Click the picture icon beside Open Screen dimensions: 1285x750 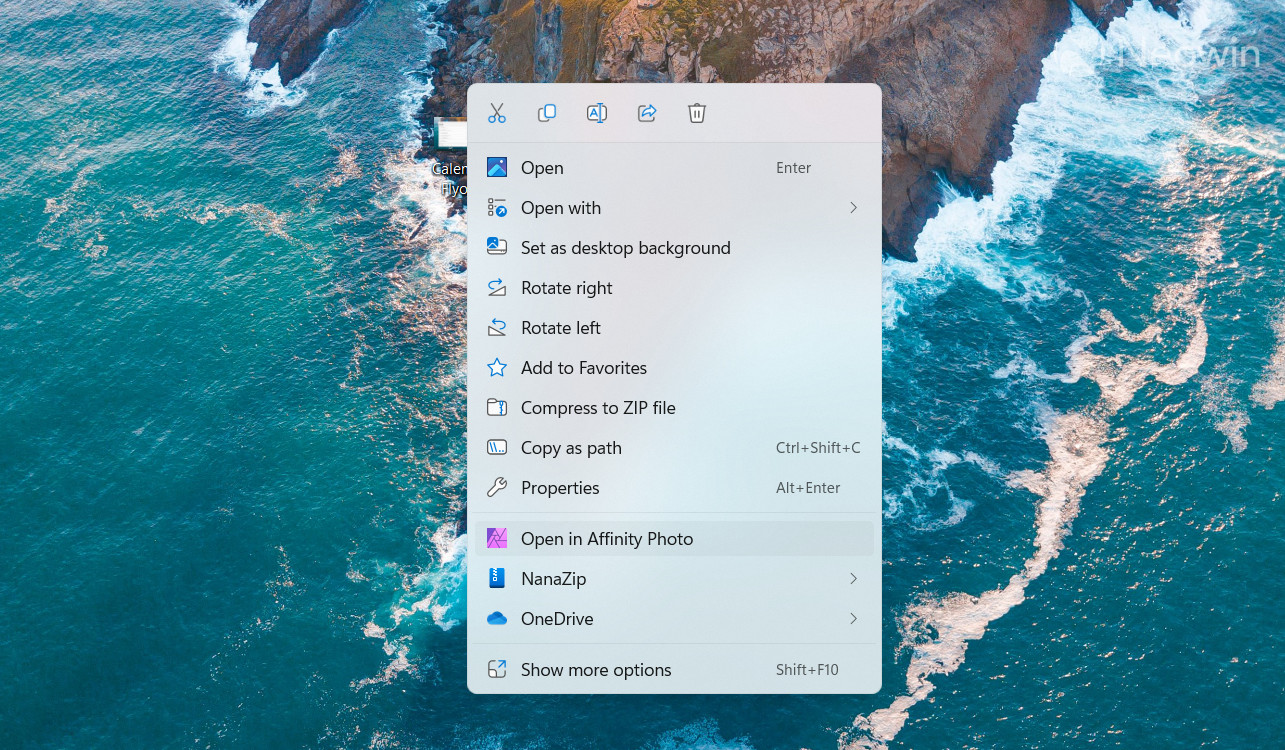tap(497, 168)
